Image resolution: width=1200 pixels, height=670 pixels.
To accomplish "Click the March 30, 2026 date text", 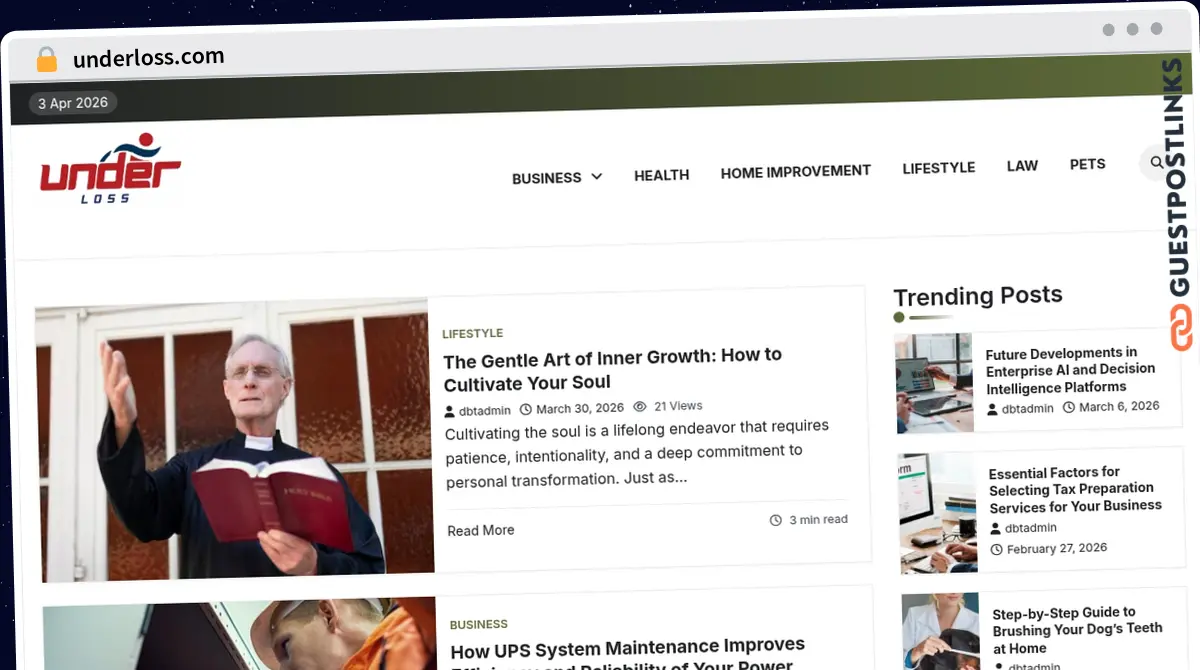I will click(580, 408).
